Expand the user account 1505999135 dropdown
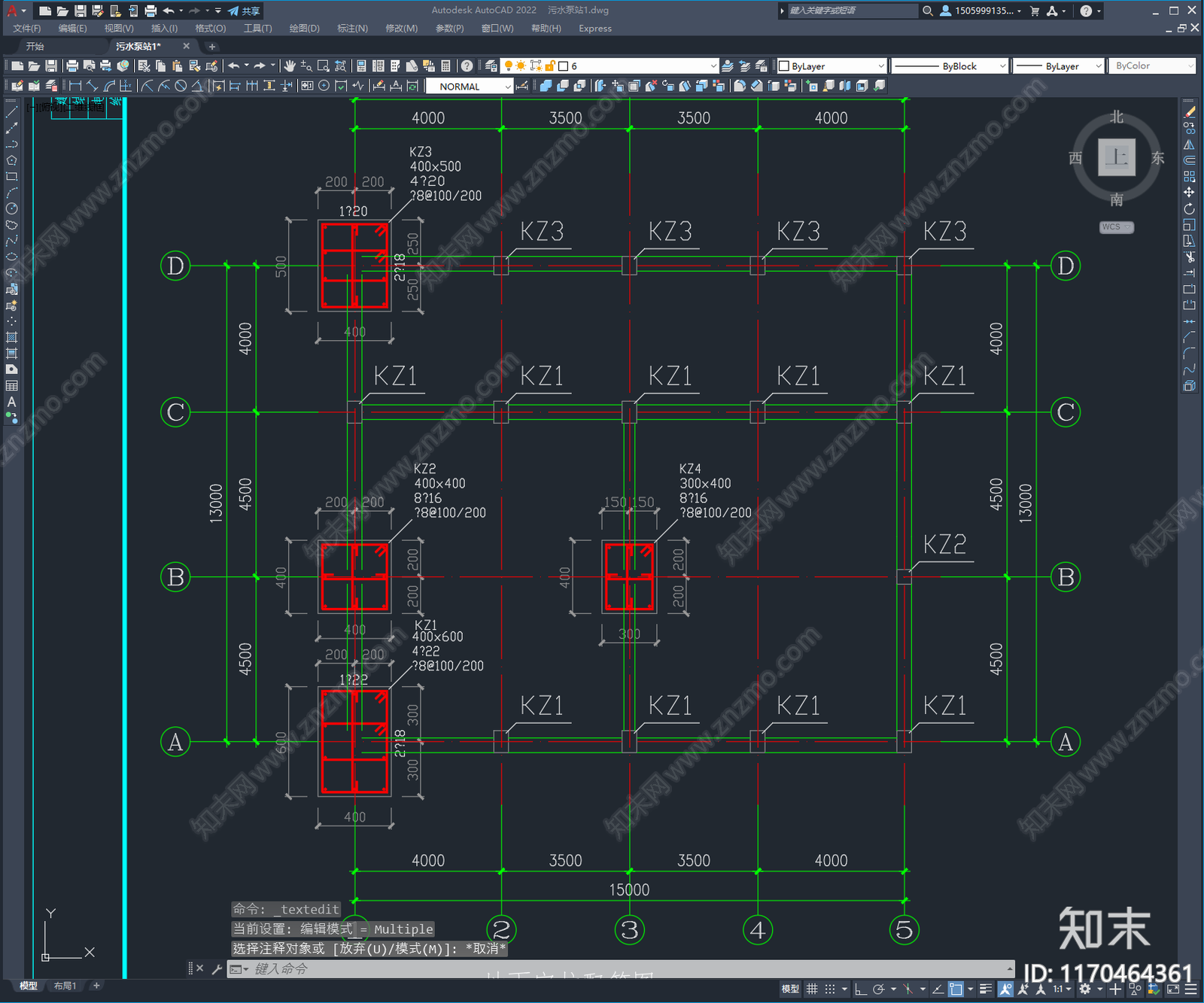 click(1019, 11)
